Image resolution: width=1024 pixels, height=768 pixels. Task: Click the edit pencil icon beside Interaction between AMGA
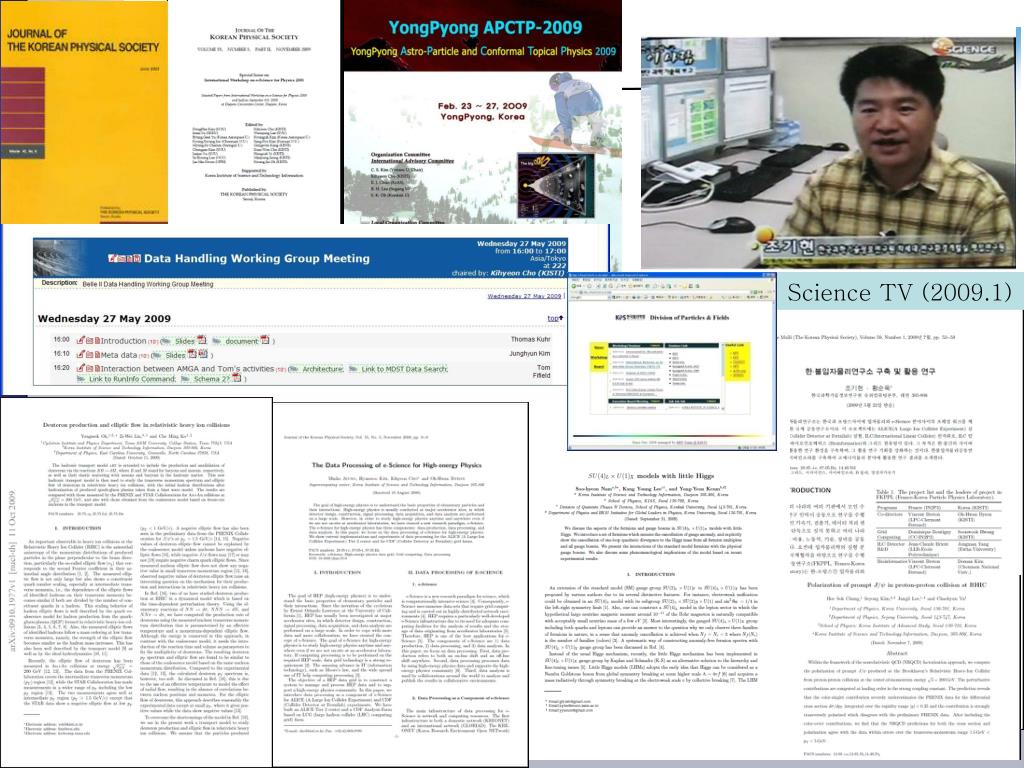(x=81, y=368)
